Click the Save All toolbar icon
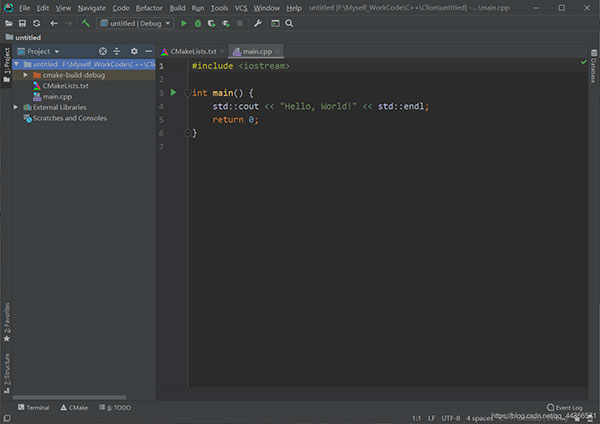The height and width of the screenshot is (424, 600). click(22, 22)
